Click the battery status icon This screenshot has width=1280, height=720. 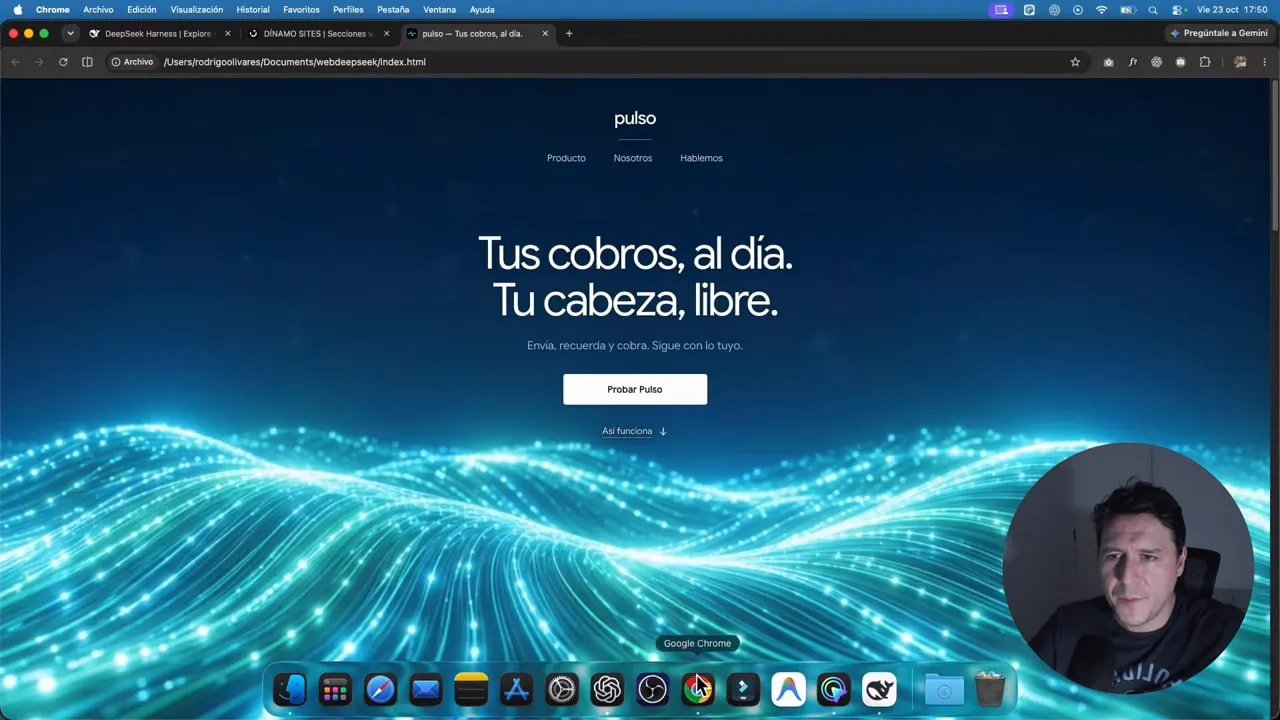coord(1128,10)
